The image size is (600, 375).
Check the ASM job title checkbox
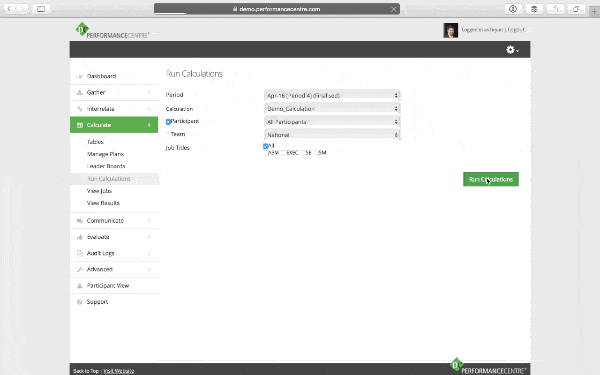point(266,153)
